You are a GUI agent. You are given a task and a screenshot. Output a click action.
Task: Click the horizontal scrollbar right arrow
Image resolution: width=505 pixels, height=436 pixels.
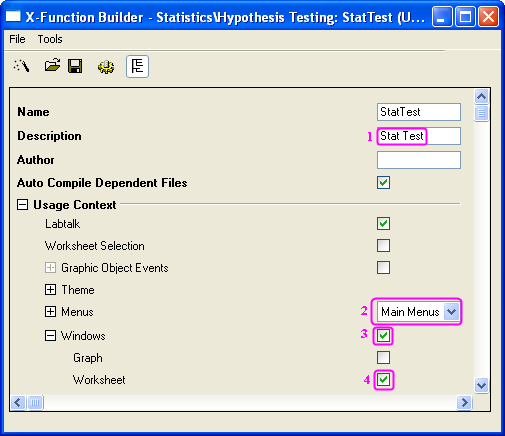coord(464,402)
